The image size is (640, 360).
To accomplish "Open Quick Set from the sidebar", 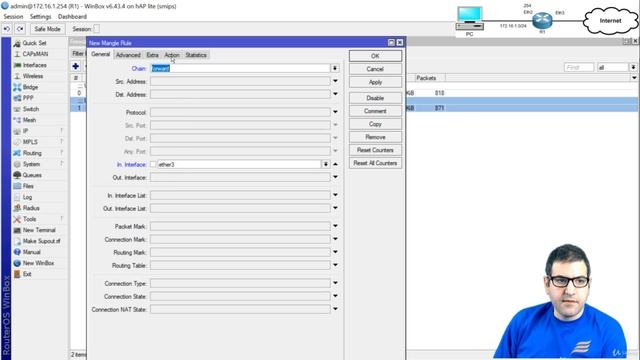I will coord(34,43).
